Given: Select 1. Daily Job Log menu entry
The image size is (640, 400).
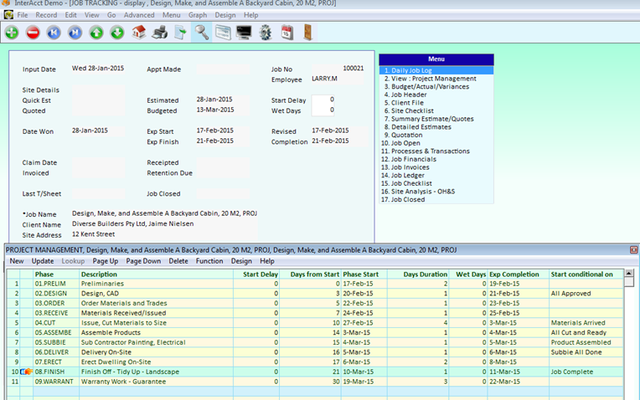Looking at the screenshot, I should pyautogui.click(x=436, y=70).
